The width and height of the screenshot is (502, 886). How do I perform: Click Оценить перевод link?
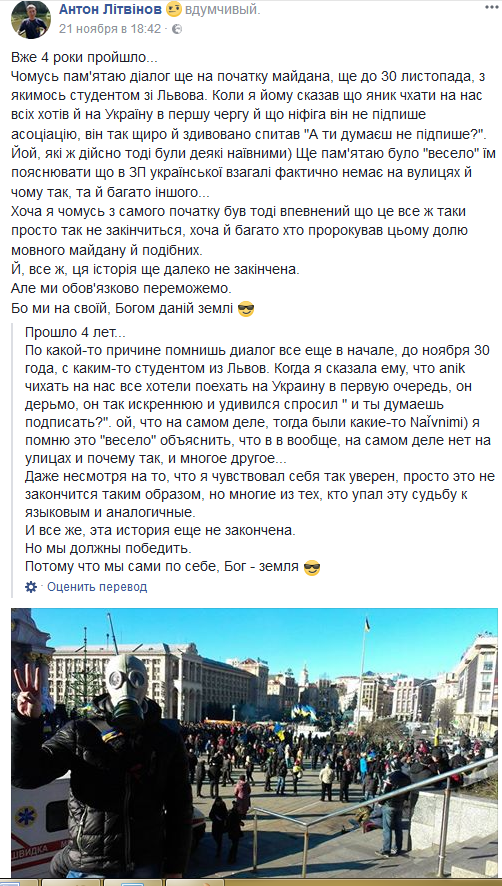tap(97, 587)
